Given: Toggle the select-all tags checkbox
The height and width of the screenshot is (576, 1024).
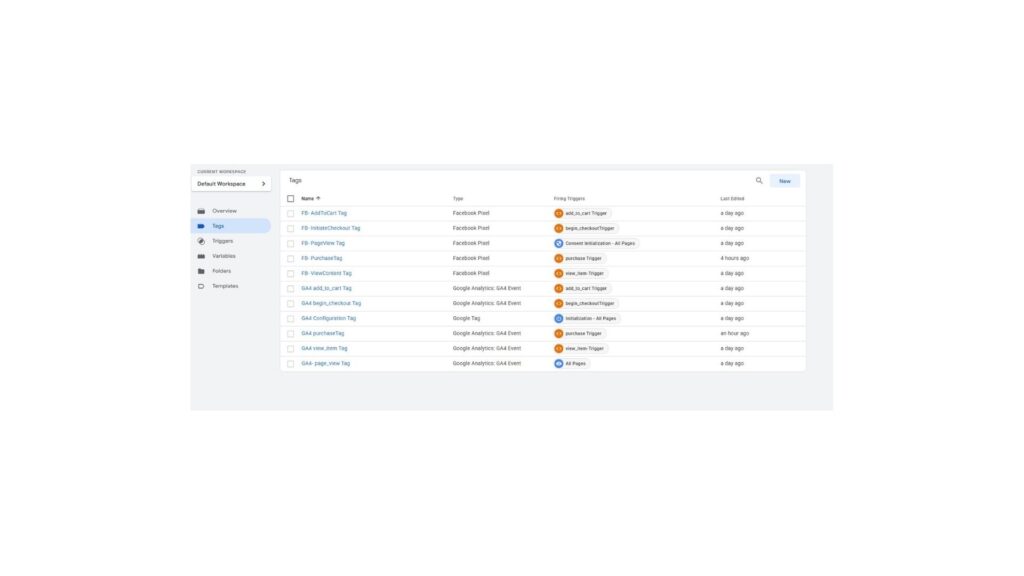Looking at the screenshot, I should (x=291, y=199).
